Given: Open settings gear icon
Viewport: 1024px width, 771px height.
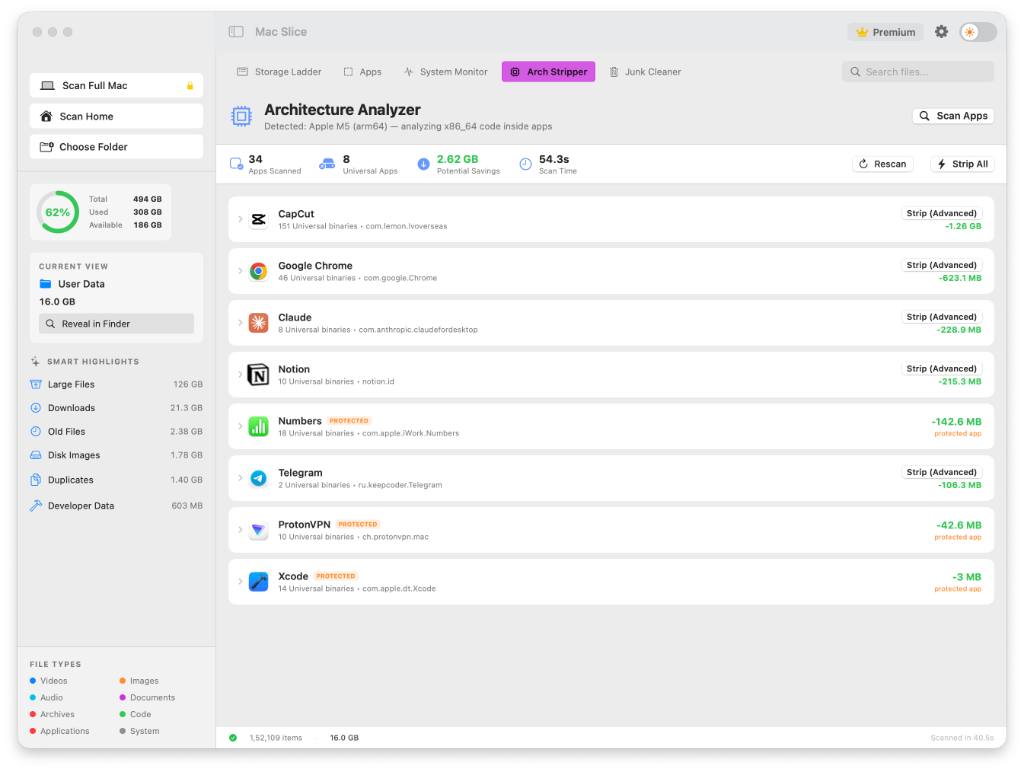Looking at the screenshot, I should [941, 32].
